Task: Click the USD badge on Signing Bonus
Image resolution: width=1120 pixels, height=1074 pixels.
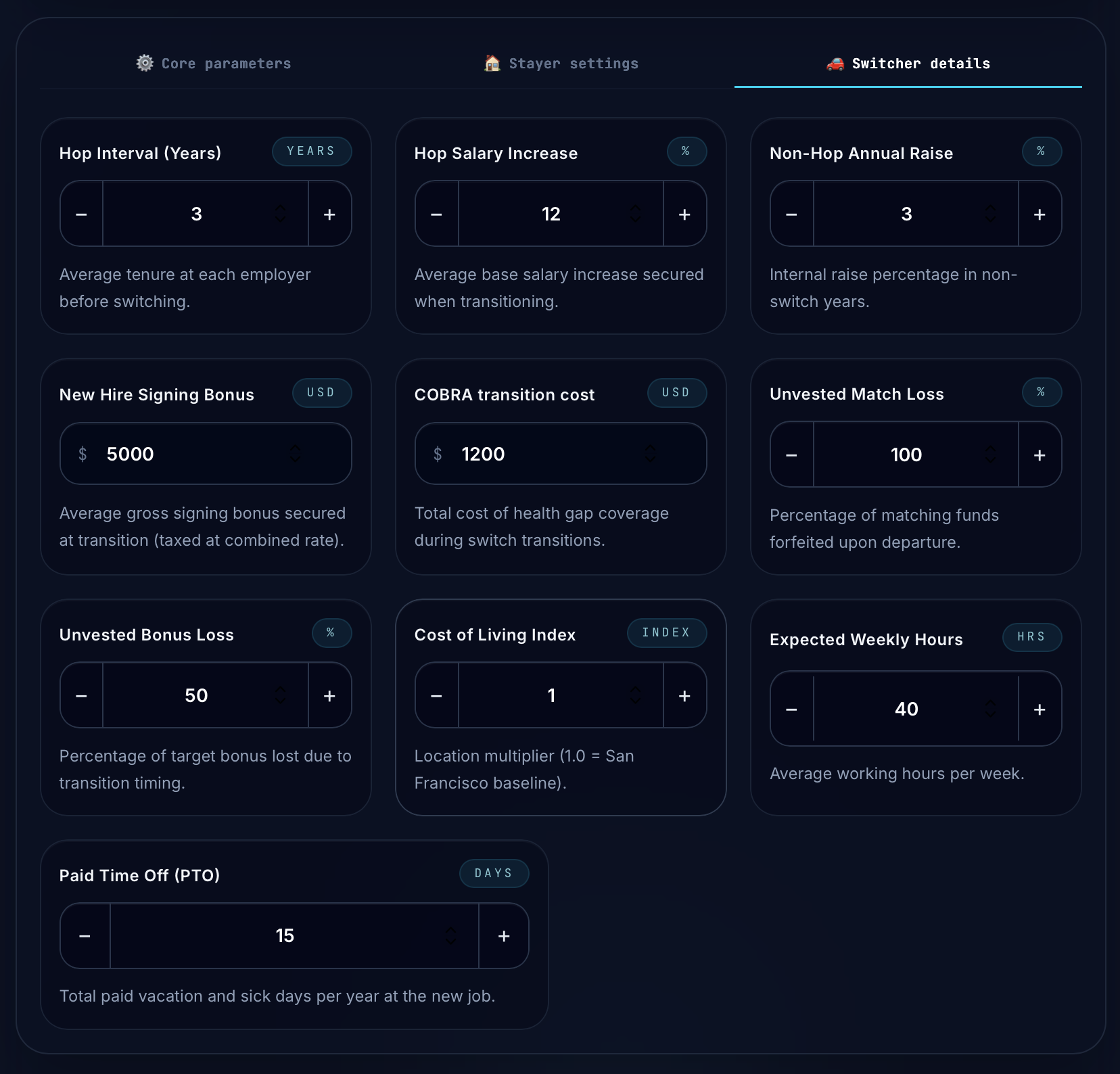Action: tap(321, 393)
